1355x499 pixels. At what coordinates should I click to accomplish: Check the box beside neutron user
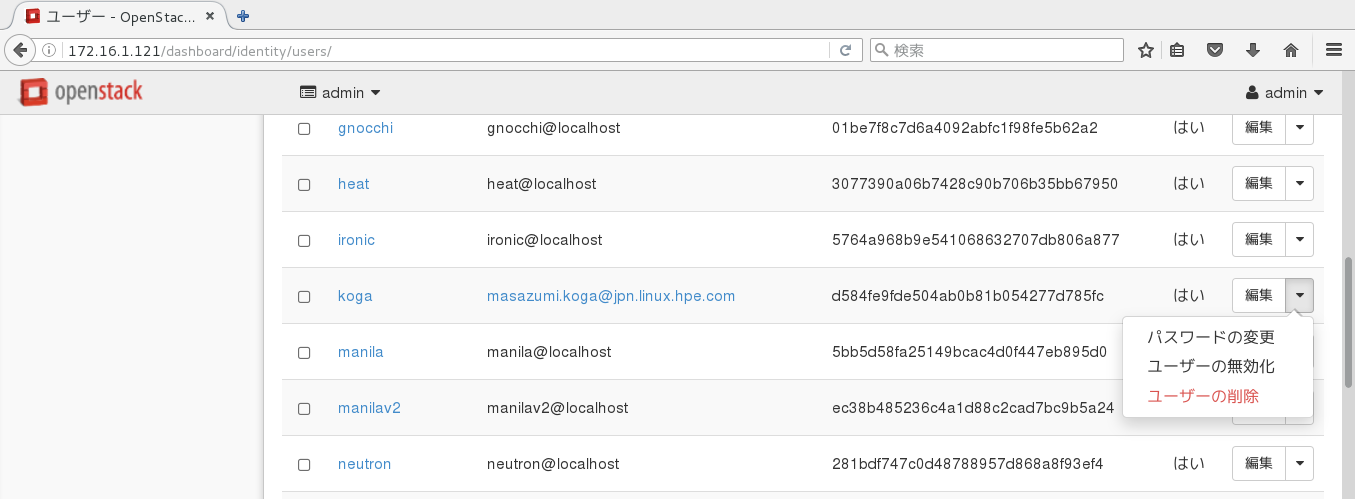tap(304, 465)
